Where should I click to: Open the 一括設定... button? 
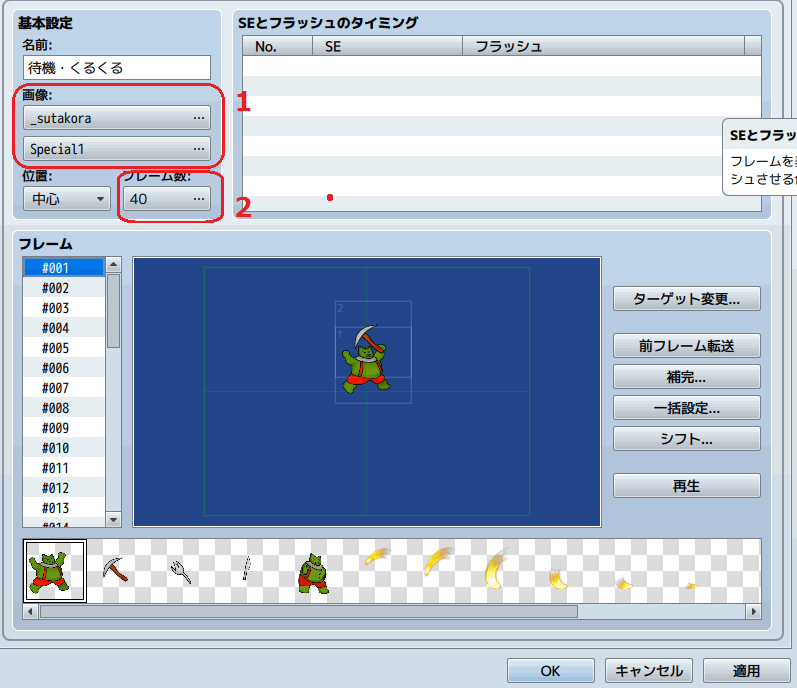(x=687, y=408)
